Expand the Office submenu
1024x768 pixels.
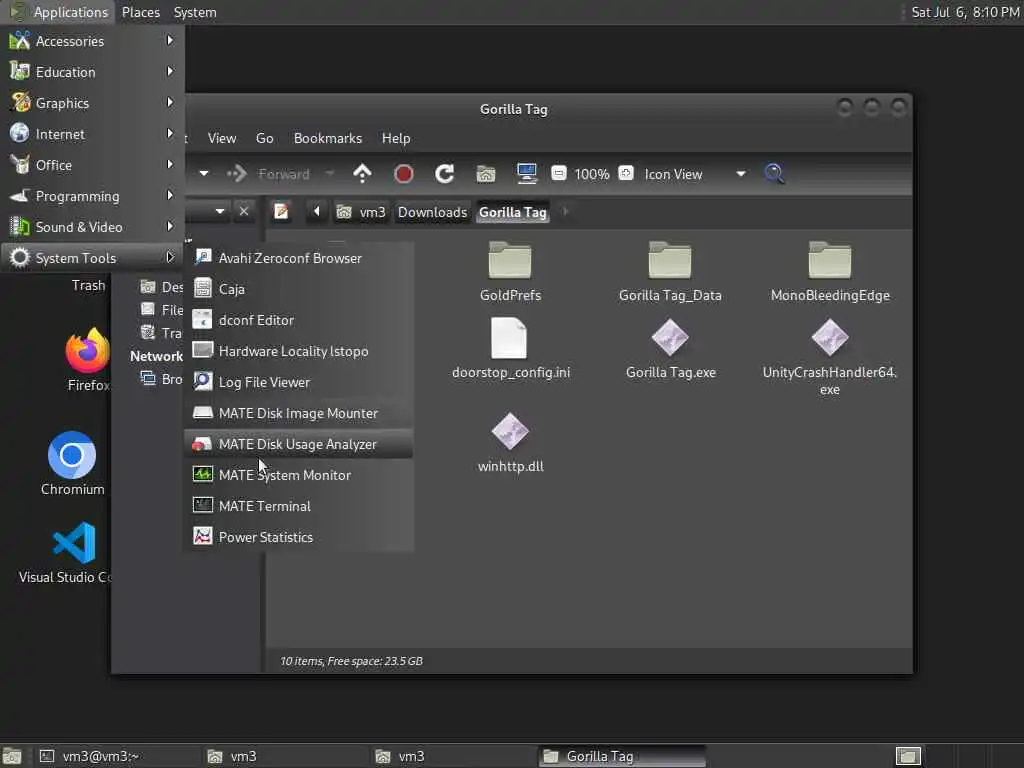[x=92, y=165]
